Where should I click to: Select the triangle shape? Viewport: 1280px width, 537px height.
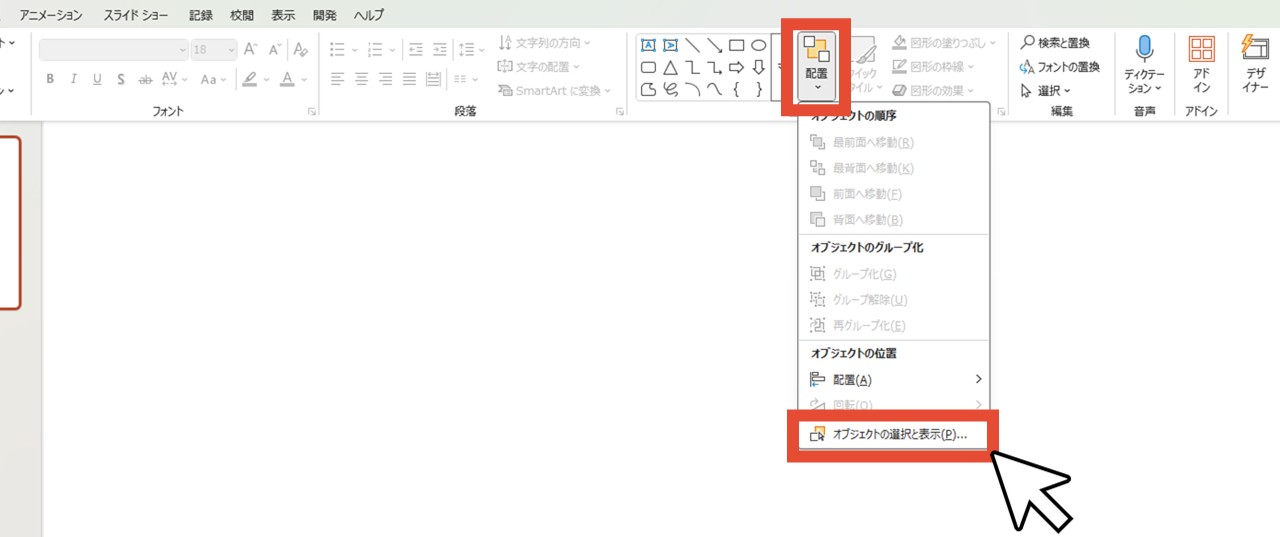click(x=670, y=67)
